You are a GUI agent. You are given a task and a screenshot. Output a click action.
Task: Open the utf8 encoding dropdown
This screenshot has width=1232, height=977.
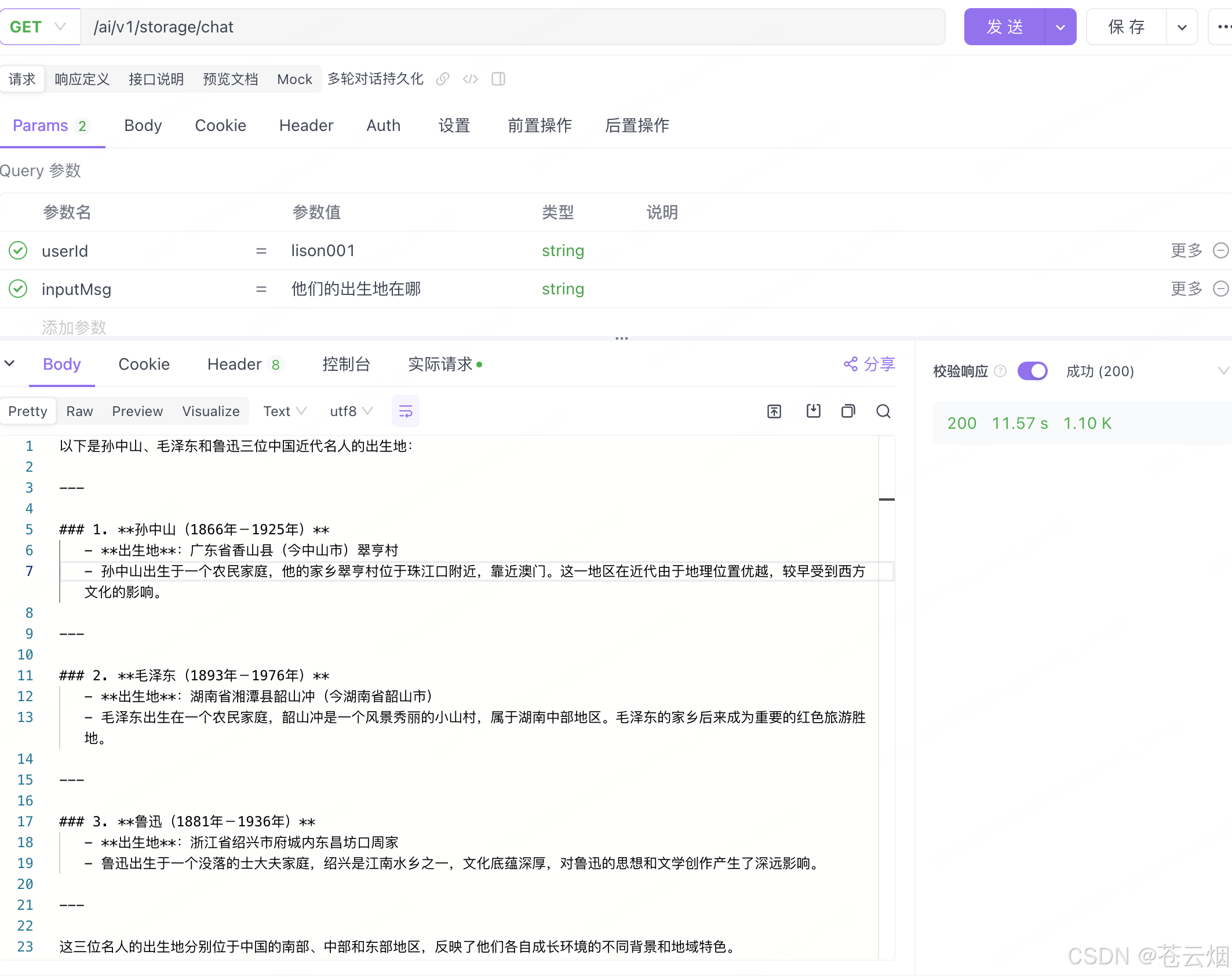point(351,411)
